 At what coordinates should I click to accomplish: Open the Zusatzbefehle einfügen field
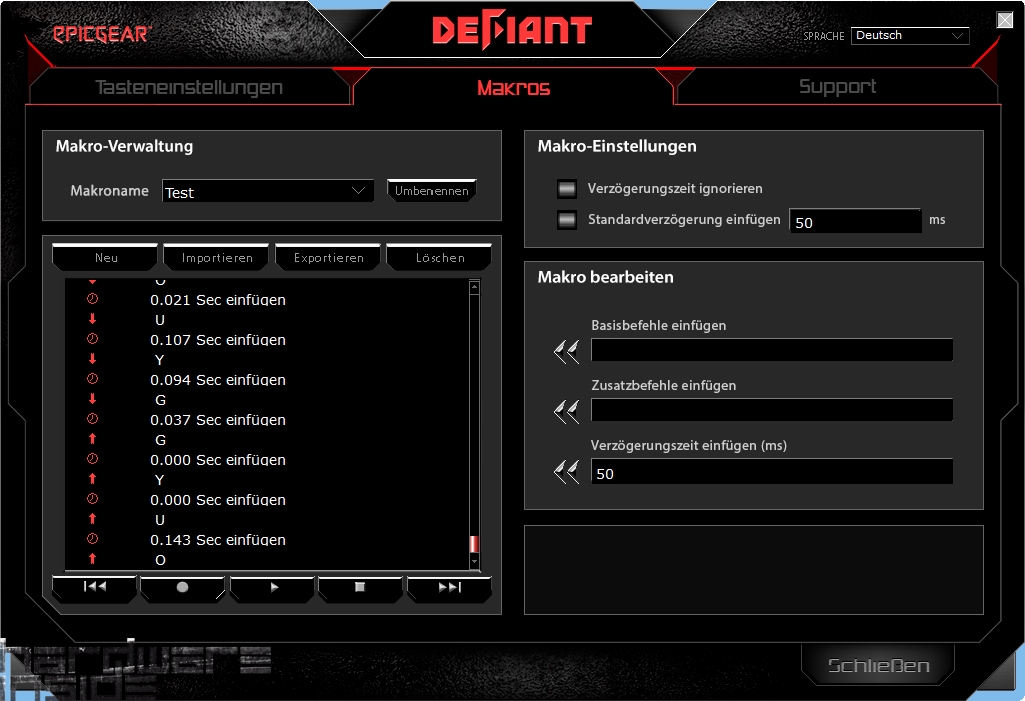[x=771, y=410]
